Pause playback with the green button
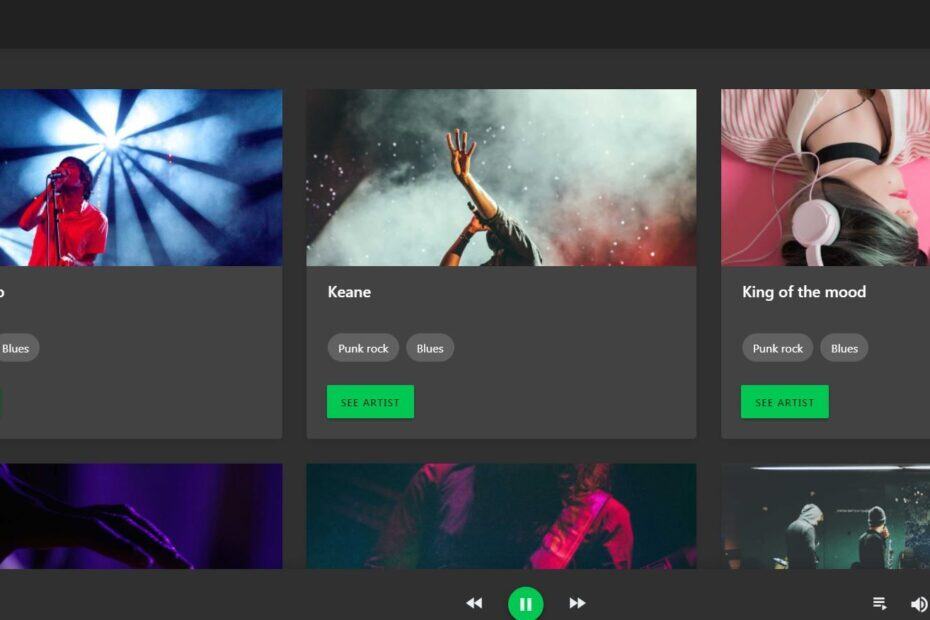The image size is (930, 620). pos(525,603)
